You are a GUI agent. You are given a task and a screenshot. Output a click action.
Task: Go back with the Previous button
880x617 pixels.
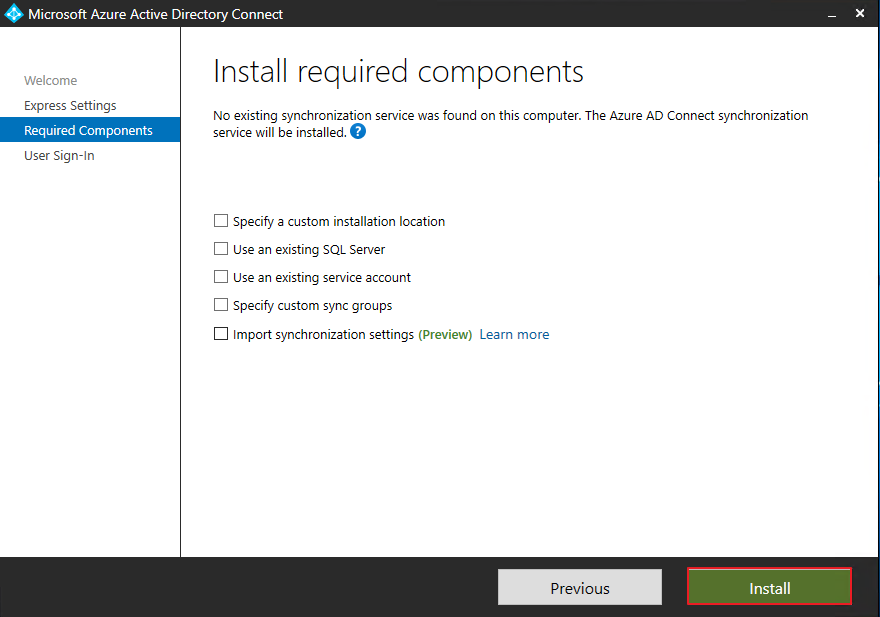point(580,587)
